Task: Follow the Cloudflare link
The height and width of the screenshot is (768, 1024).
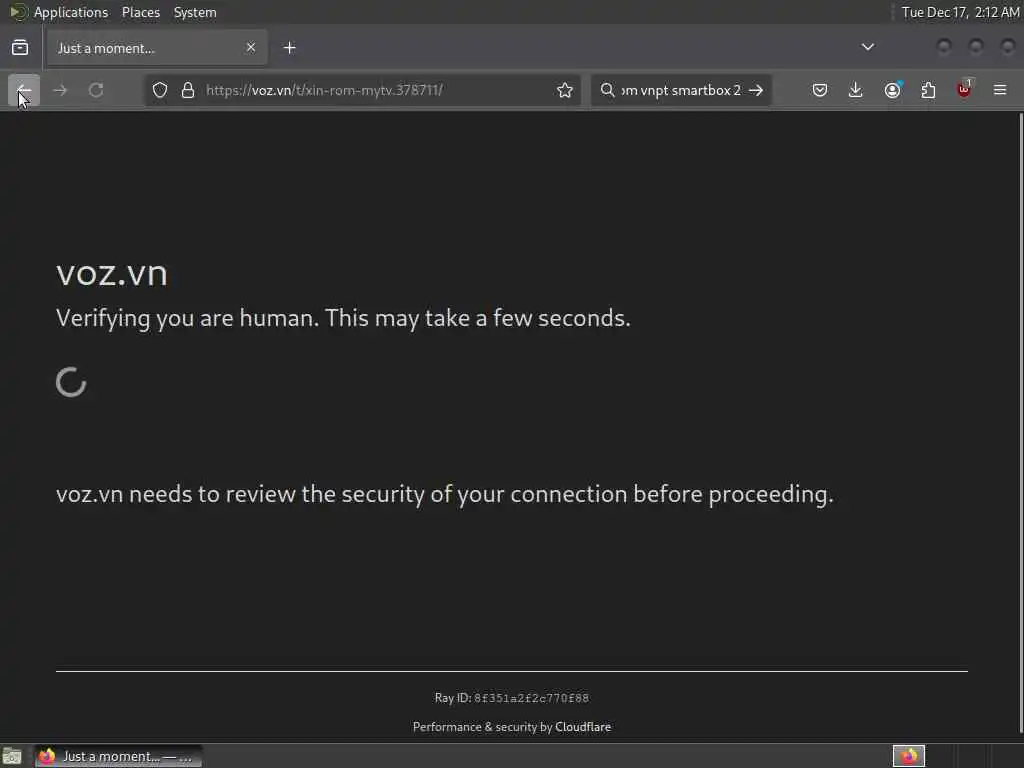Action: [583, 727]
